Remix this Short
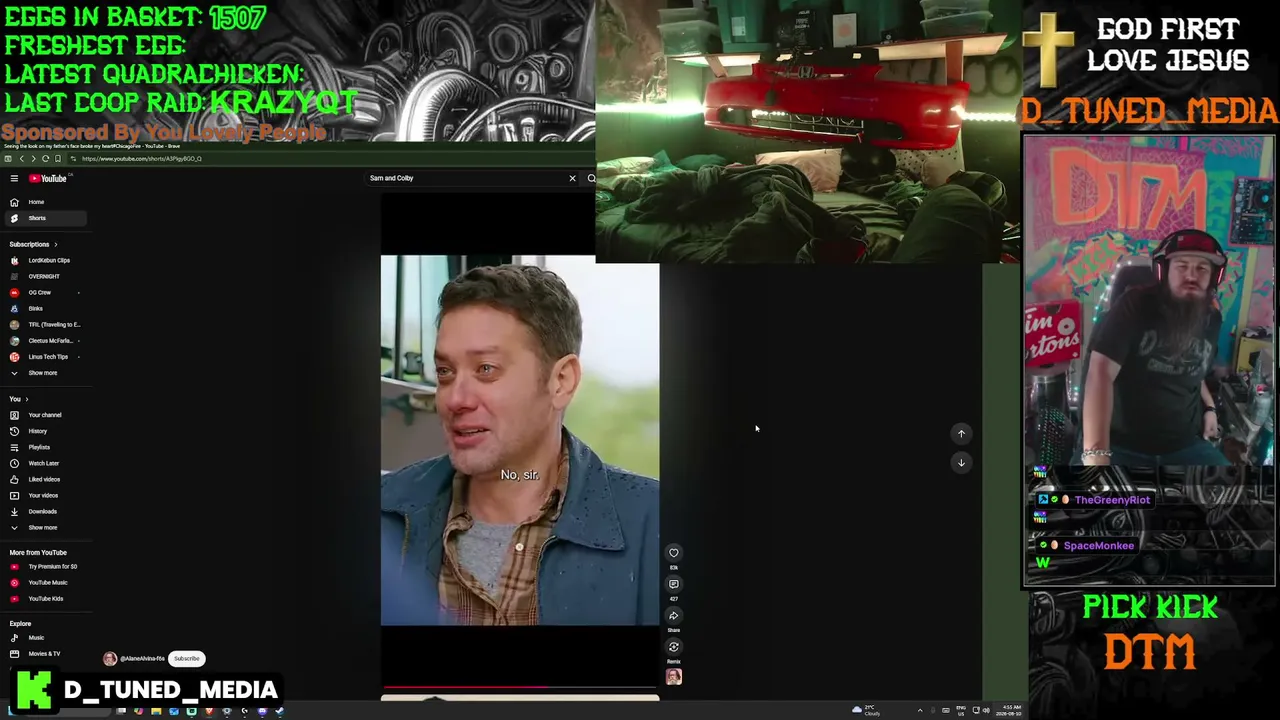Screen dimensions: 1280x720 click(x=673, y=647)
